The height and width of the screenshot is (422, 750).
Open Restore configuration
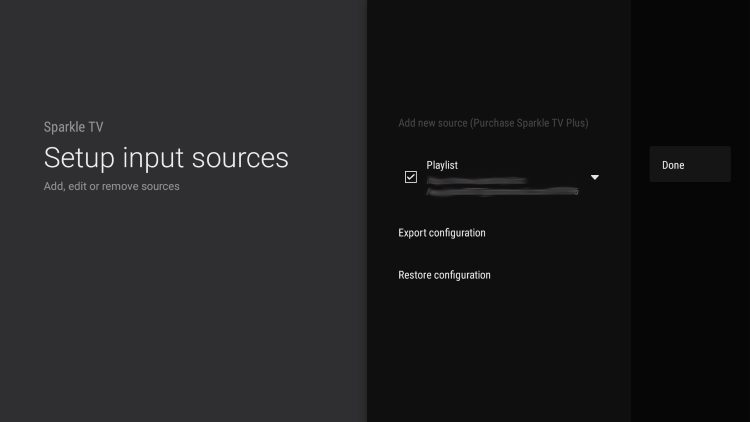click(444, 275)
